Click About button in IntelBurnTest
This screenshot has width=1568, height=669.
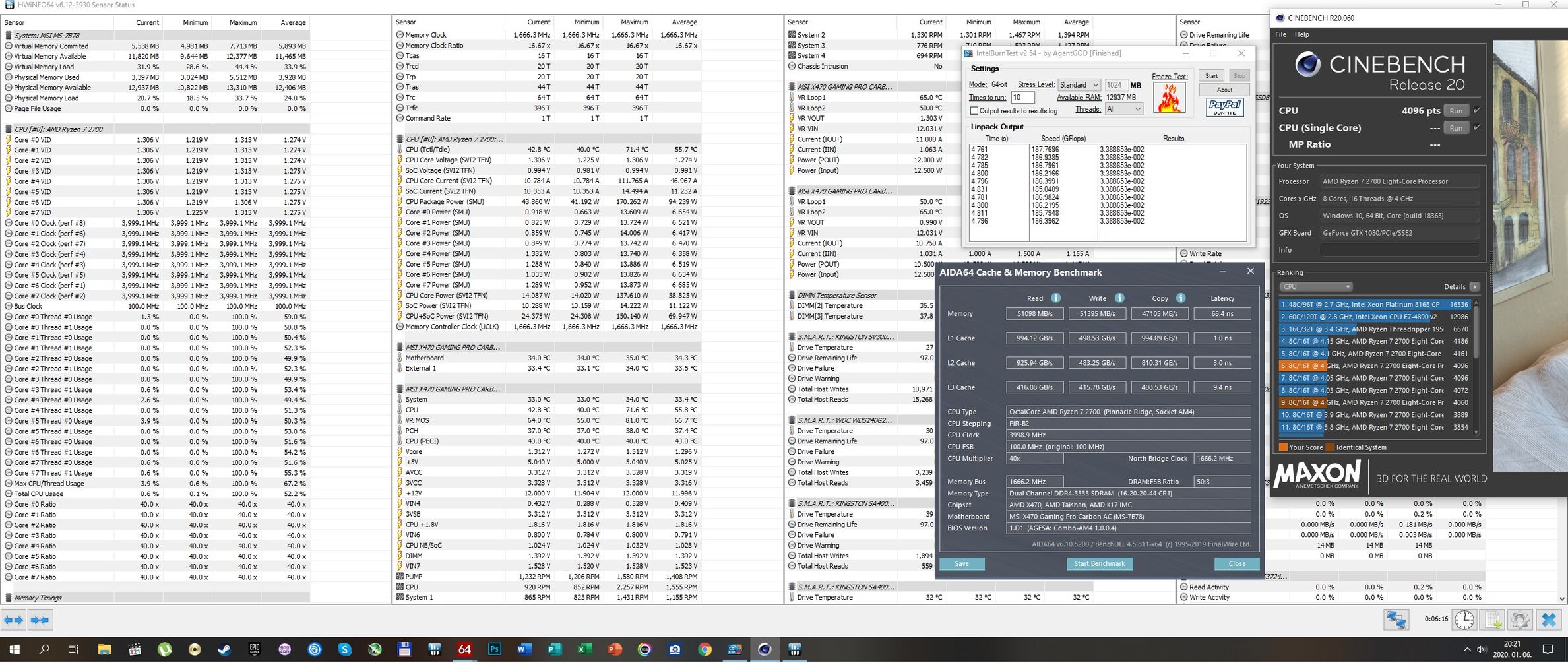pos(1224,90)
